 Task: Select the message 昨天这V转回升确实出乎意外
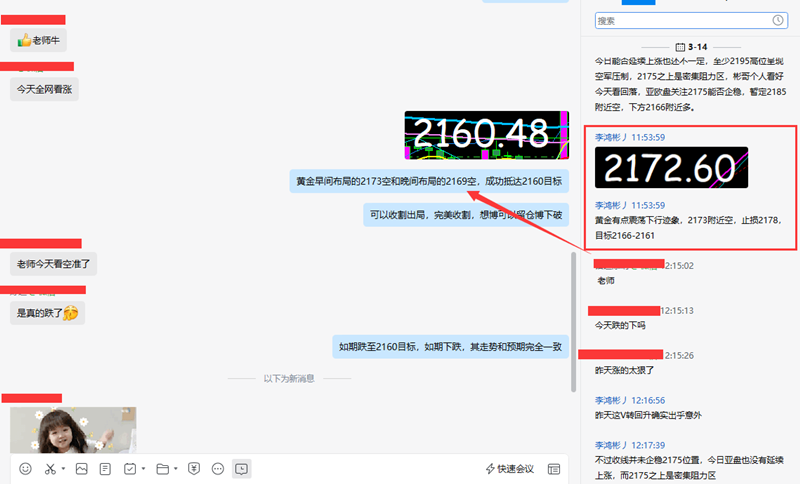pyautogui.click(x=648, y=415)
